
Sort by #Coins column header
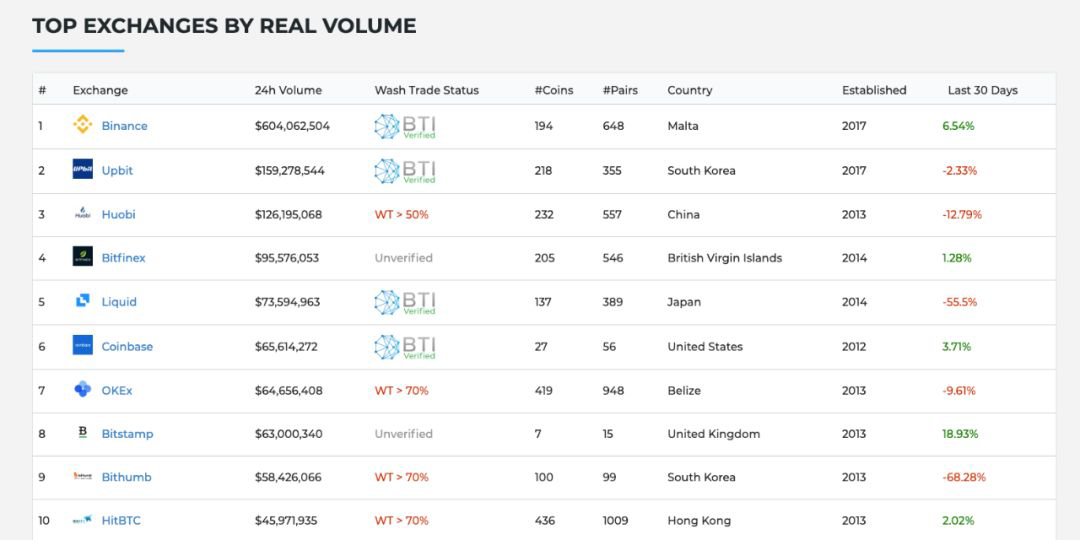pos(554,90)
